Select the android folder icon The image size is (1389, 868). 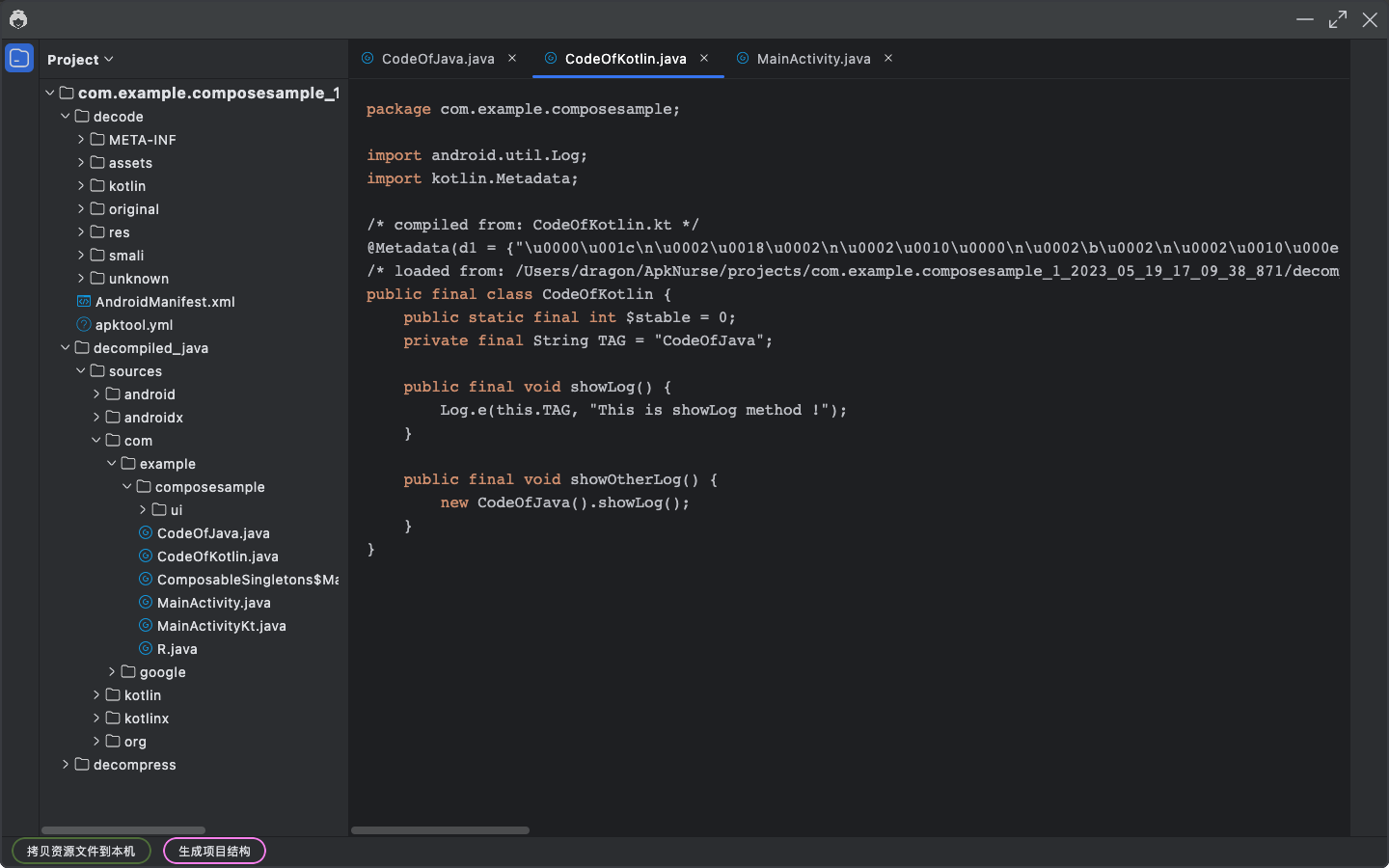(113, 393)
